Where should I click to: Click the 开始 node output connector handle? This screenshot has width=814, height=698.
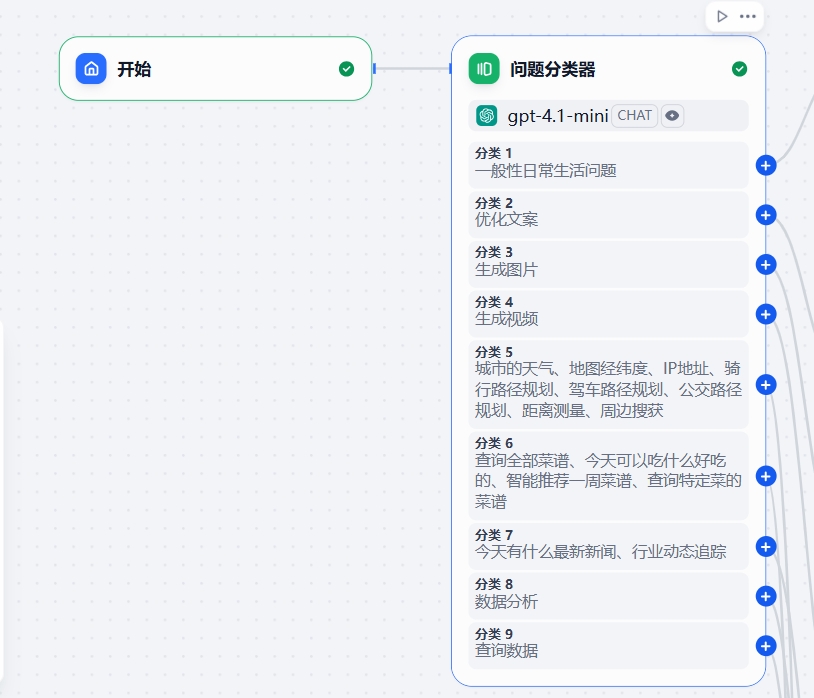[374, 69]
